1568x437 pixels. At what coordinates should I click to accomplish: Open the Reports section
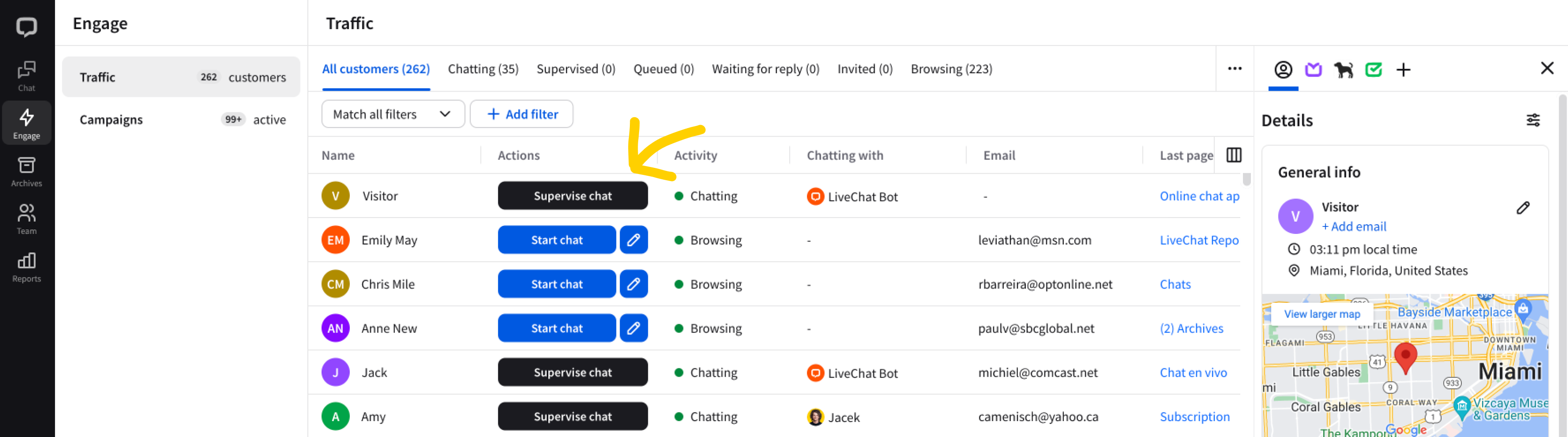26,267
